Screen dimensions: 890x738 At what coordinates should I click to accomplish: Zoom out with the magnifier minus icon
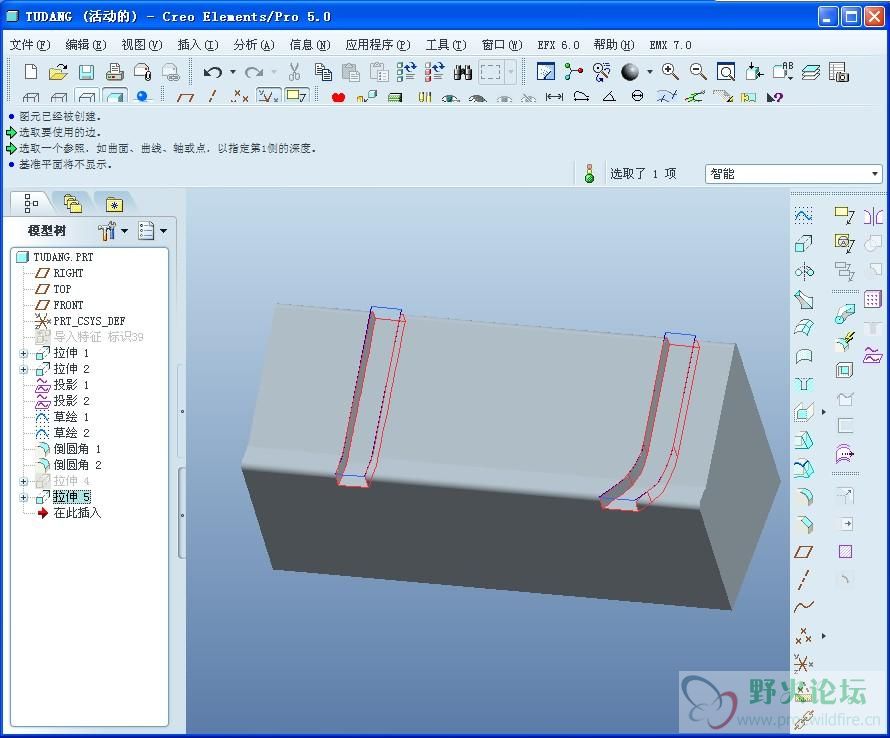tap(698, 72)
